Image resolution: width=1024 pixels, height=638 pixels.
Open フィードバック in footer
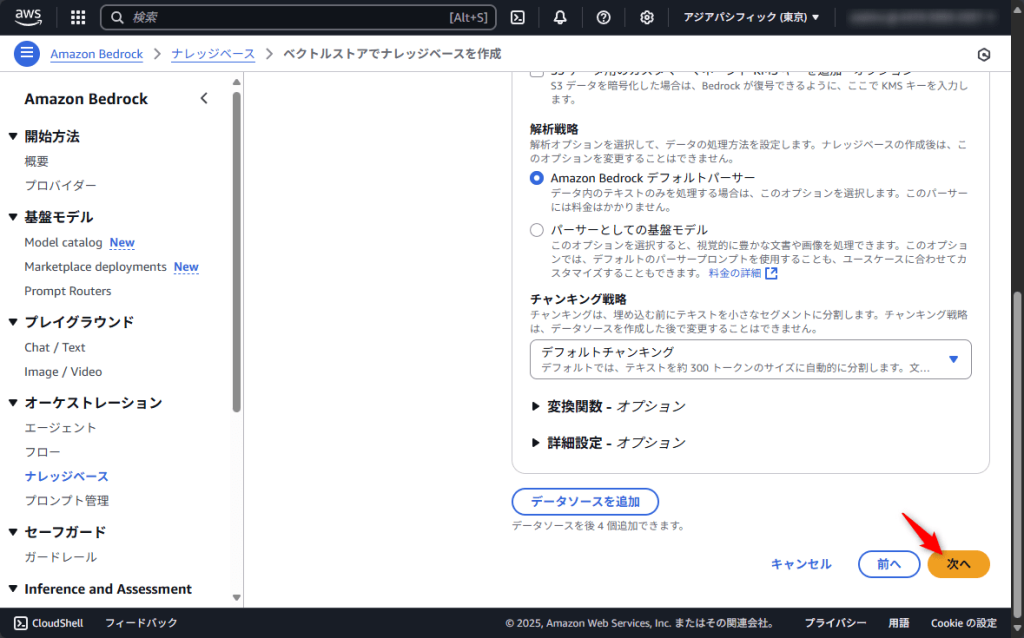tap(141, 623)
